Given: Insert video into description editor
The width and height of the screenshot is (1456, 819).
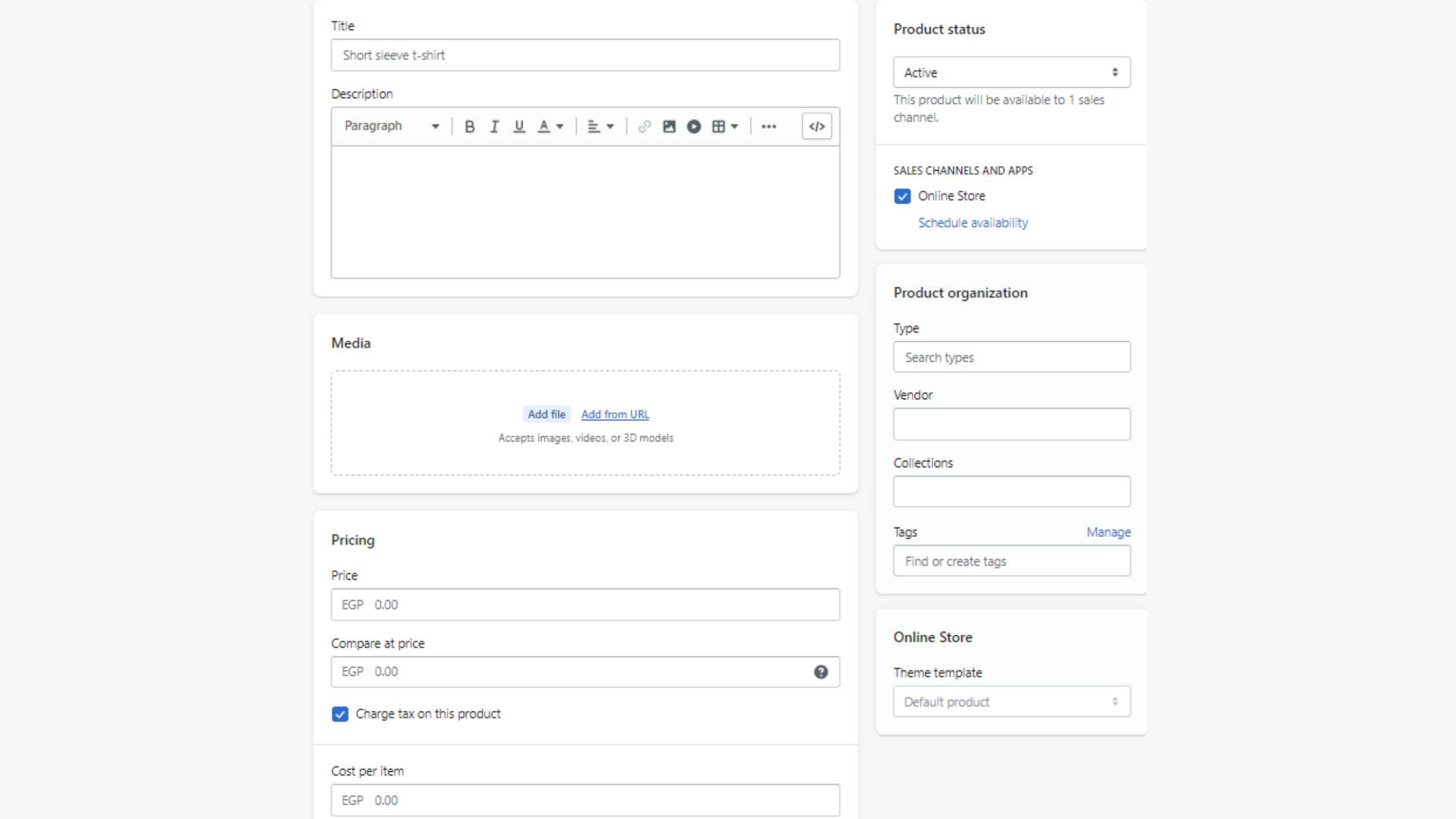Looking at the screenshot, I should tap(693, 126).
